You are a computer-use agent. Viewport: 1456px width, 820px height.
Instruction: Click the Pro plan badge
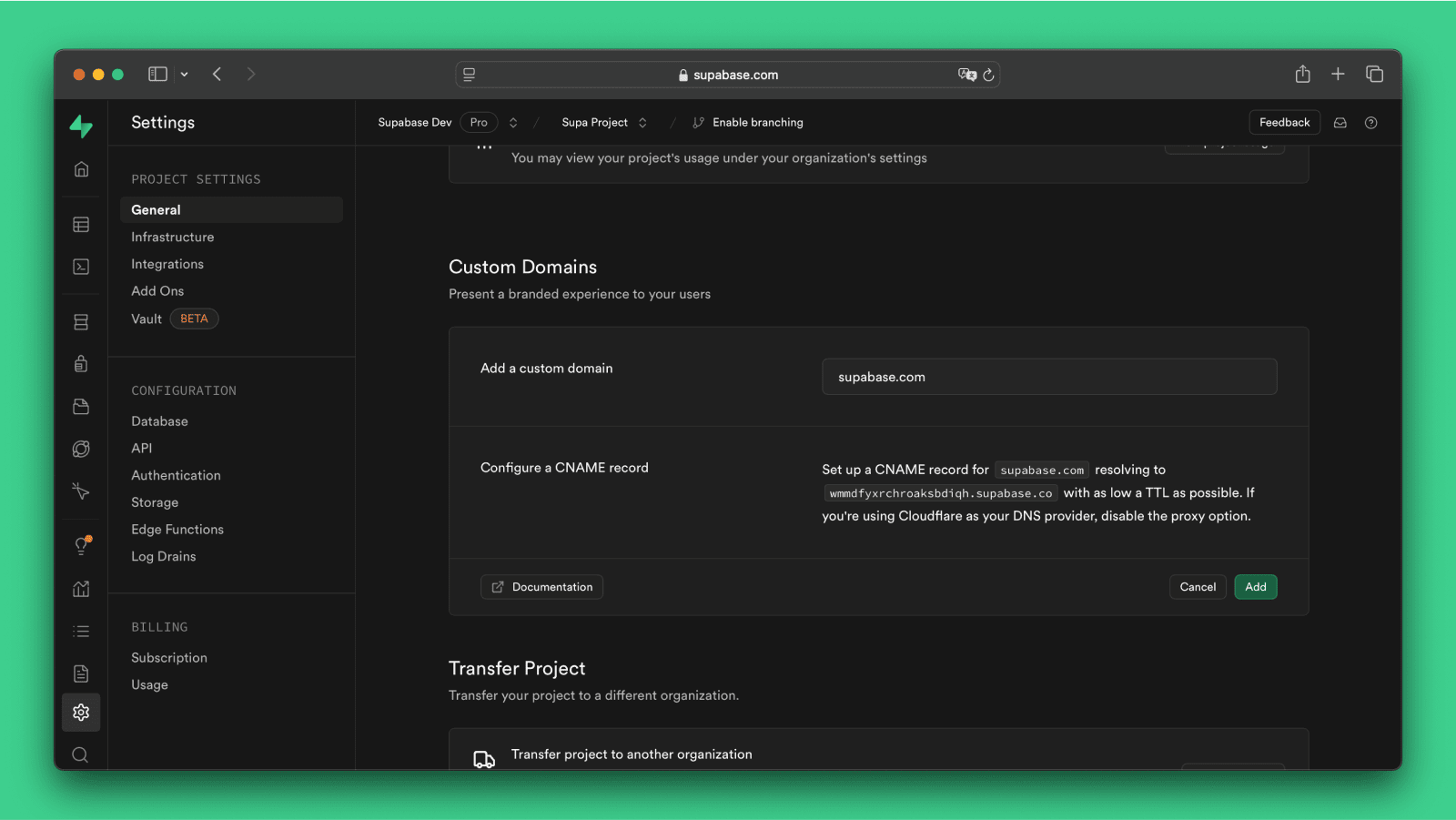click(x=479, y=123)
